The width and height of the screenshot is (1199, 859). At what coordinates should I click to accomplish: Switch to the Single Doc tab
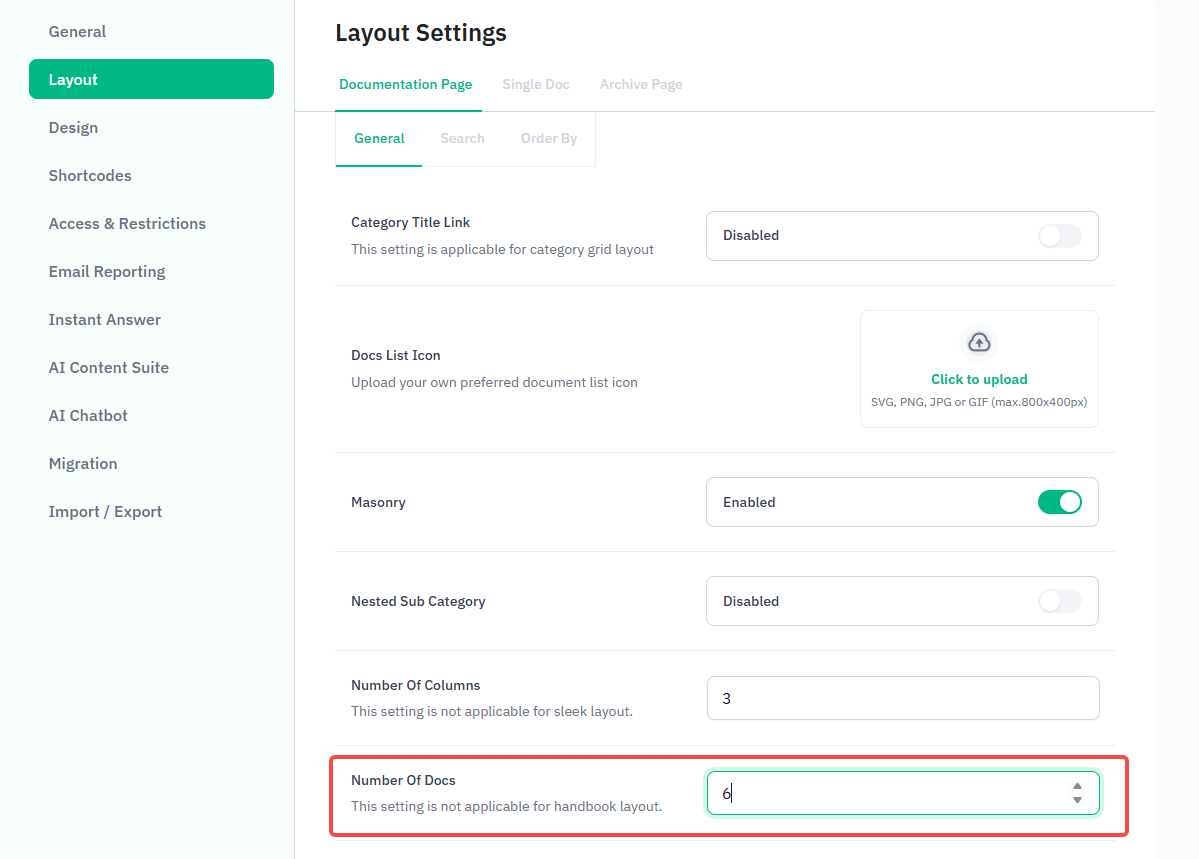pos(535,85)
